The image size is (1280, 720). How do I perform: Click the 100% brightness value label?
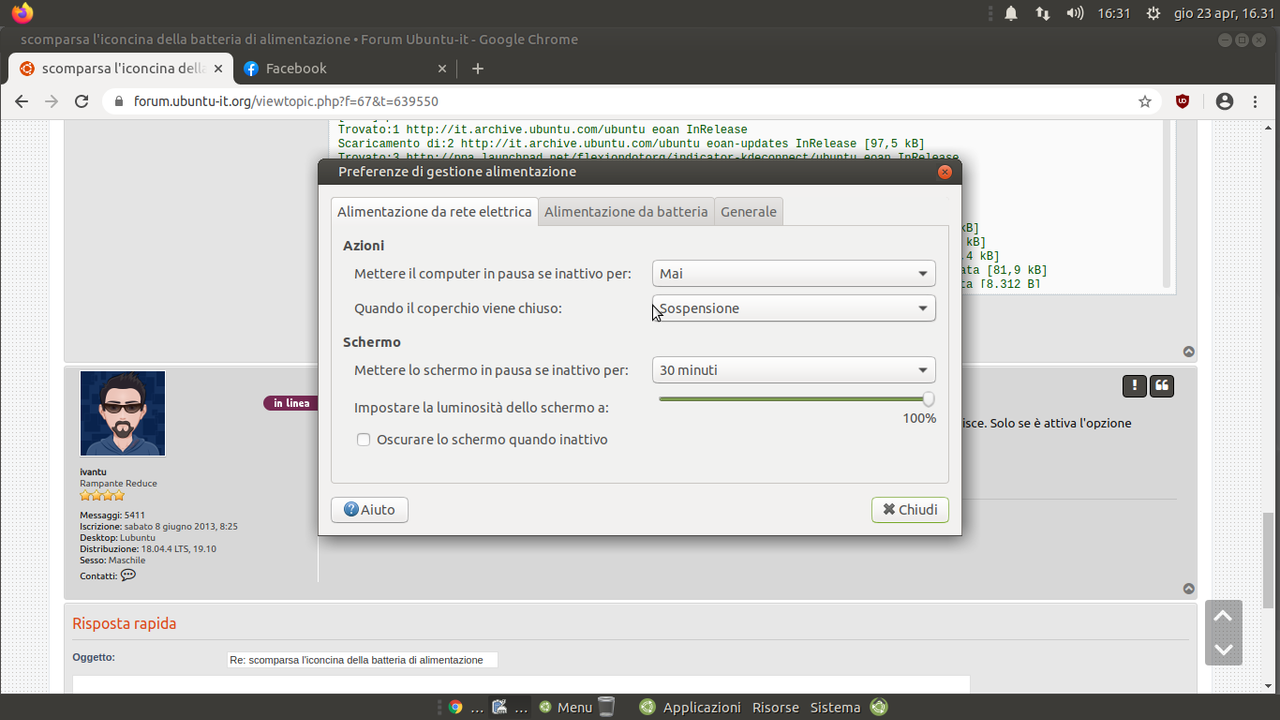tap(919, 418)
